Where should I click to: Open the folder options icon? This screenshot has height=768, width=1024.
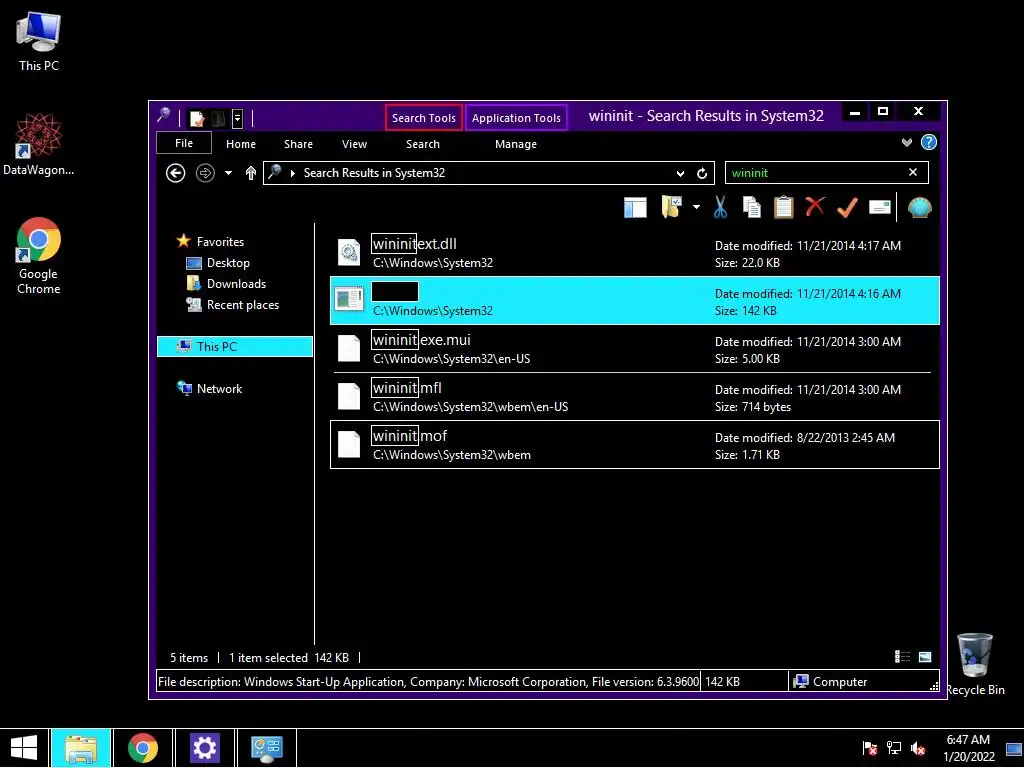click(671, 207)
